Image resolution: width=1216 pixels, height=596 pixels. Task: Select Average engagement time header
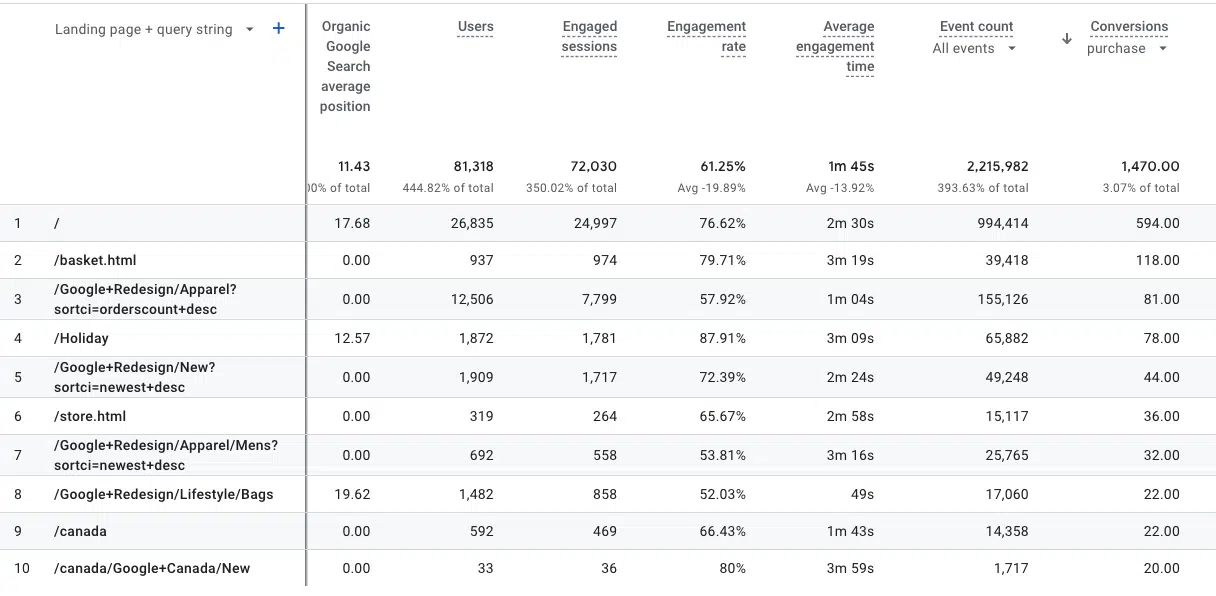point(835,47)
